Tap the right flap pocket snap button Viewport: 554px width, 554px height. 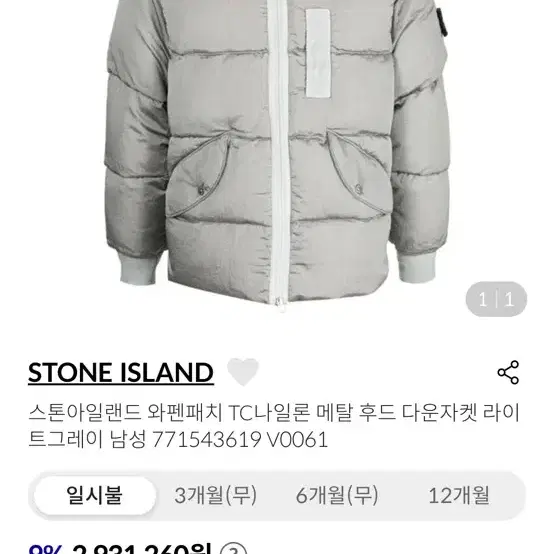tap(358, 188)
